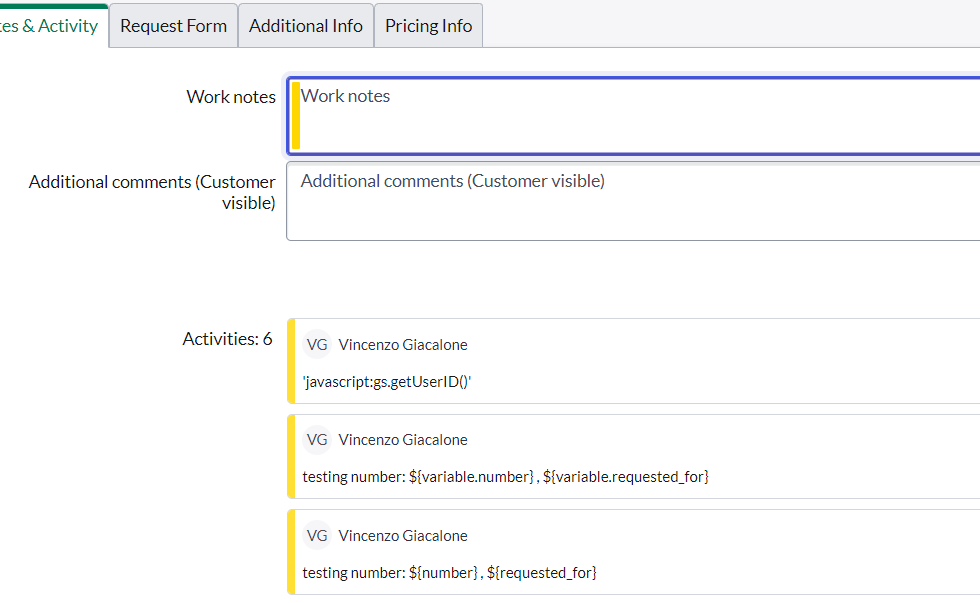Click the Activities: 6 heading

227,338
